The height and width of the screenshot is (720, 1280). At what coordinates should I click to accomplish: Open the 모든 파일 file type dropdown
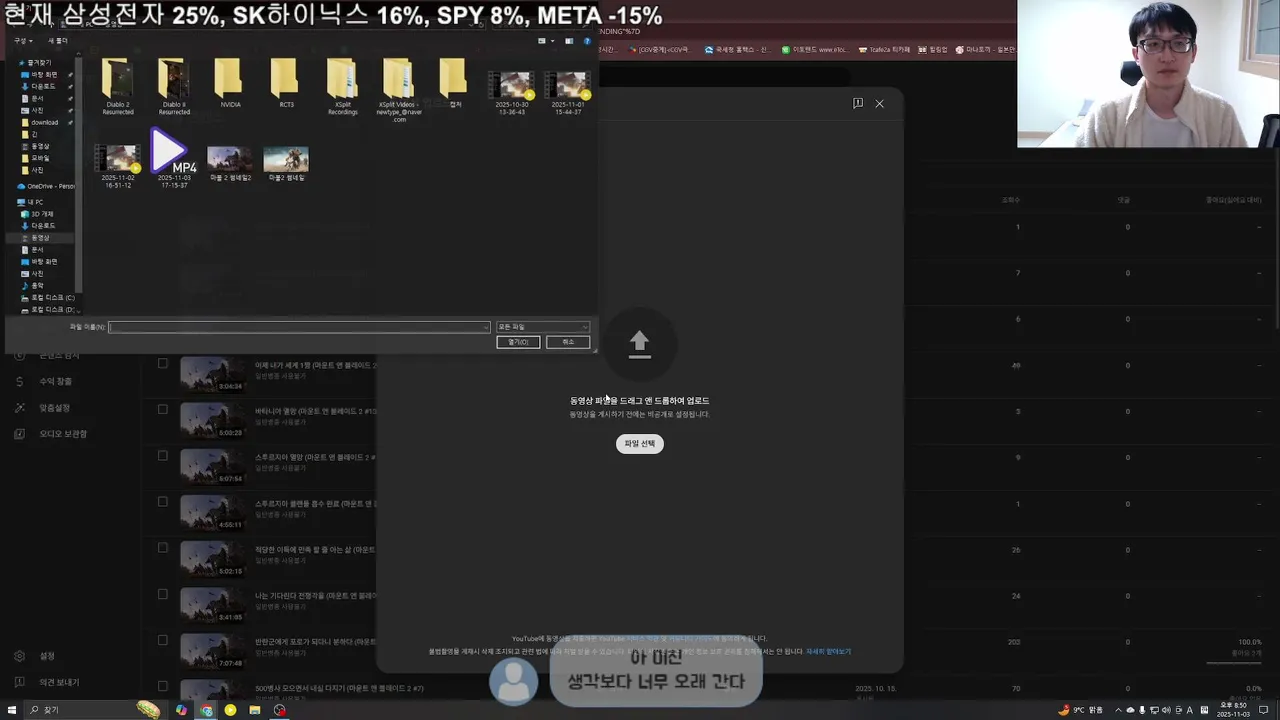(543, 327)
